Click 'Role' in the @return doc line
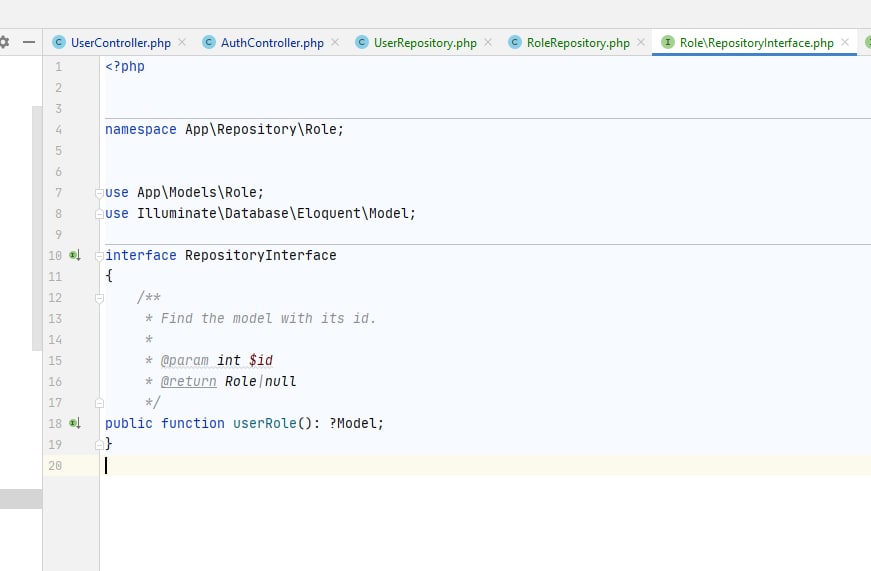 click(241, 382)
